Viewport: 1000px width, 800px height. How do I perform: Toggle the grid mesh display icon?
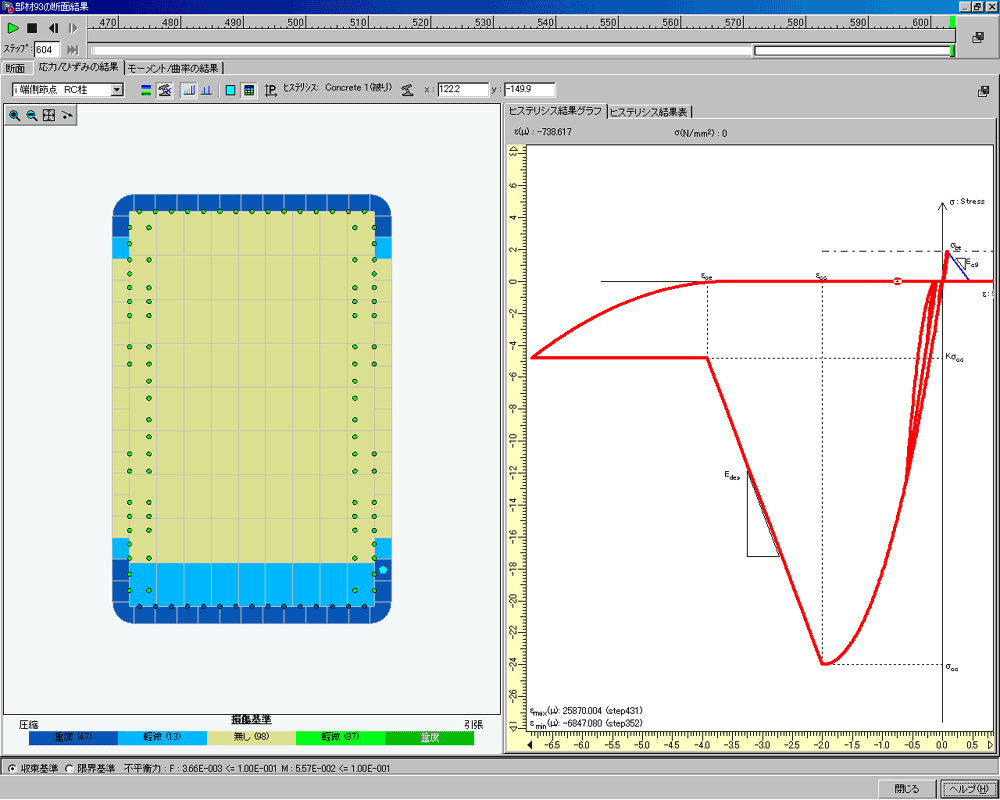click(248, 90)
